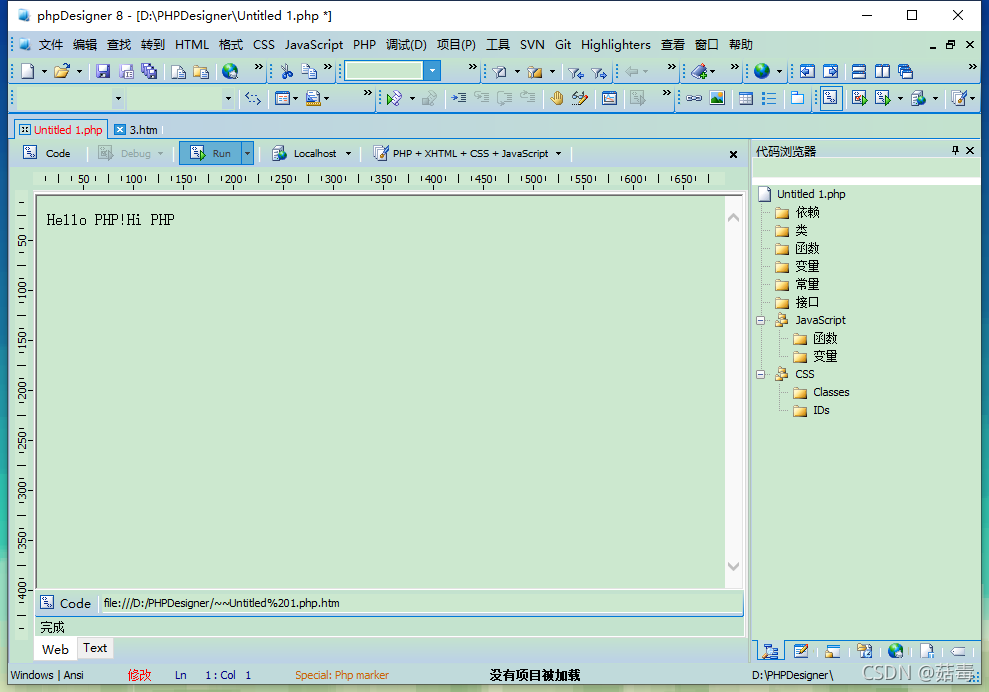This screenshot has width=989, height=692.
Task: Open the 编辑 menu
Action: [85, 45]
